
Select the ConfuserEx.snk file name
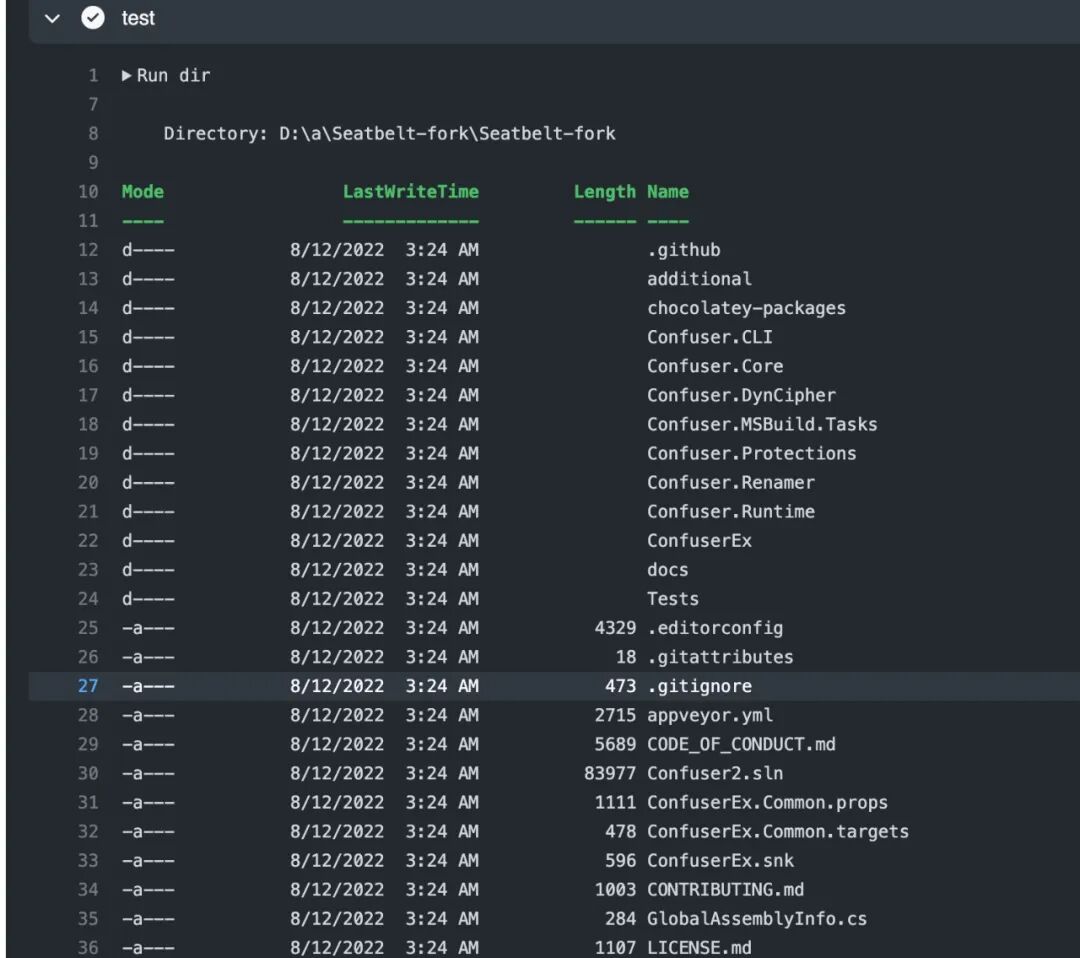720,861
